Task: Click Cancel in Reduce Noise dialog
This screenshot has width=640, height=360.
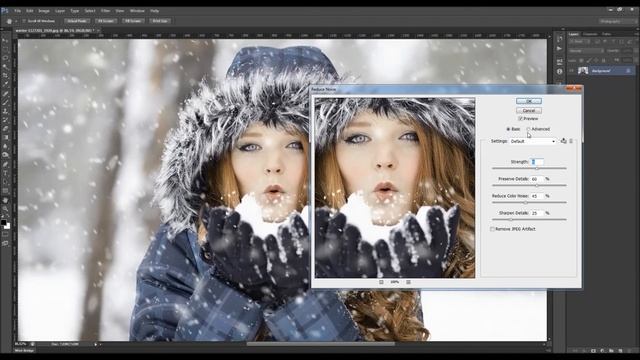Action: coord(529,111)
